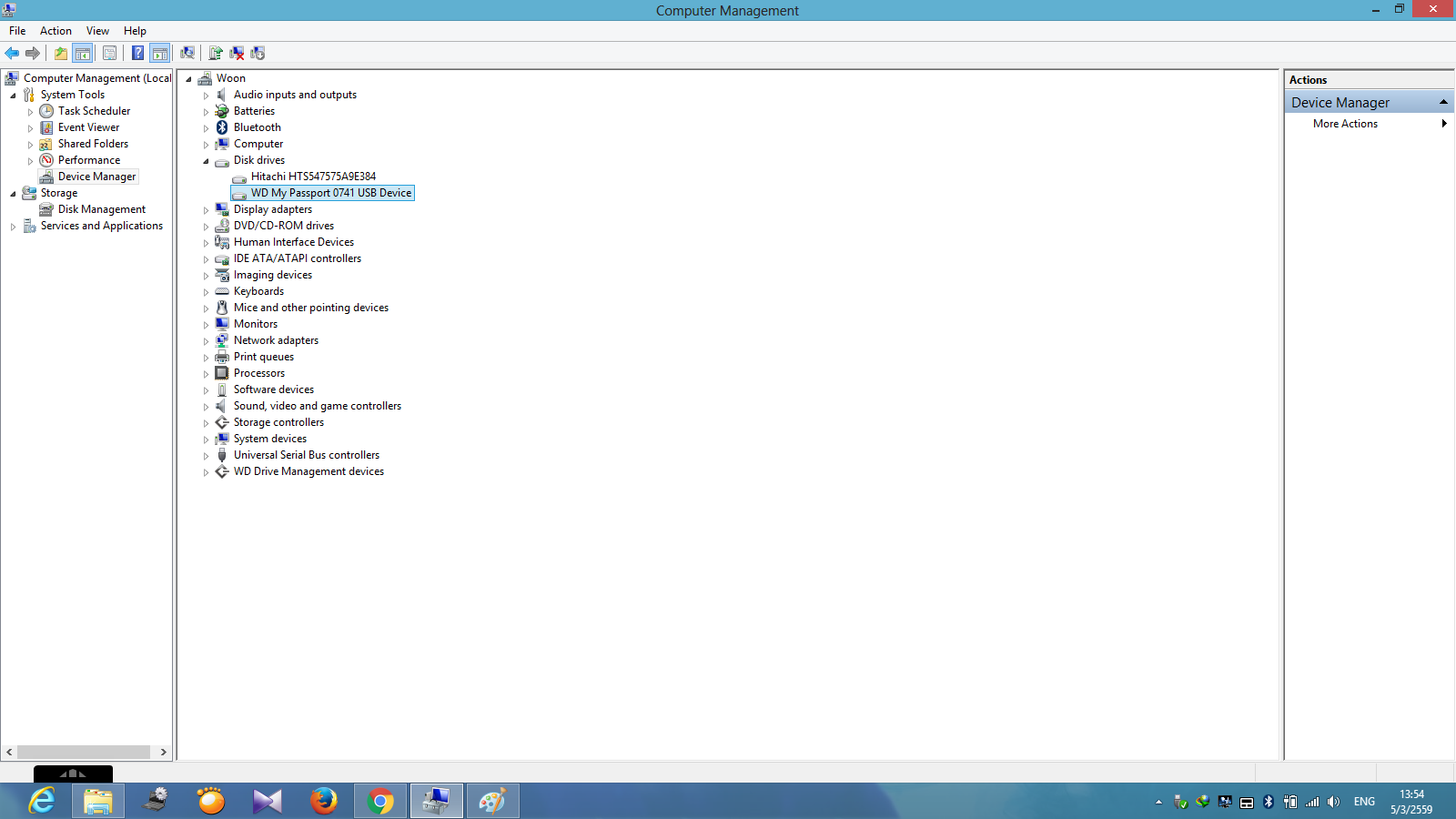Click Mice and other pointing devices icon
Viewport: 1456px width, 819px height.
(222, 308)
